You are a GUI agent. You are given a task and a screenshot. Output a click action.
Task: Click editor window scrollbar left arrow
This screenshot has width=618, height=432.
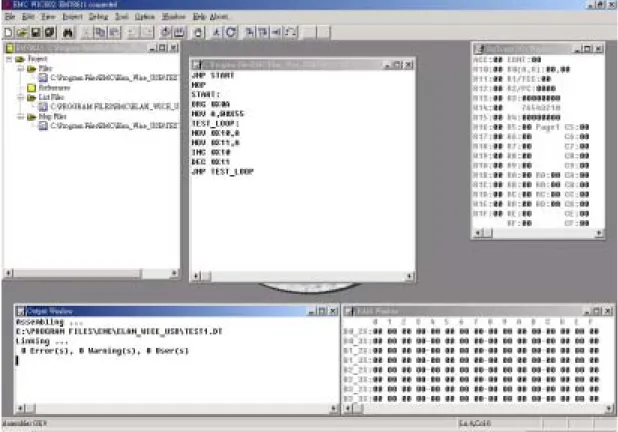point(196,276)
